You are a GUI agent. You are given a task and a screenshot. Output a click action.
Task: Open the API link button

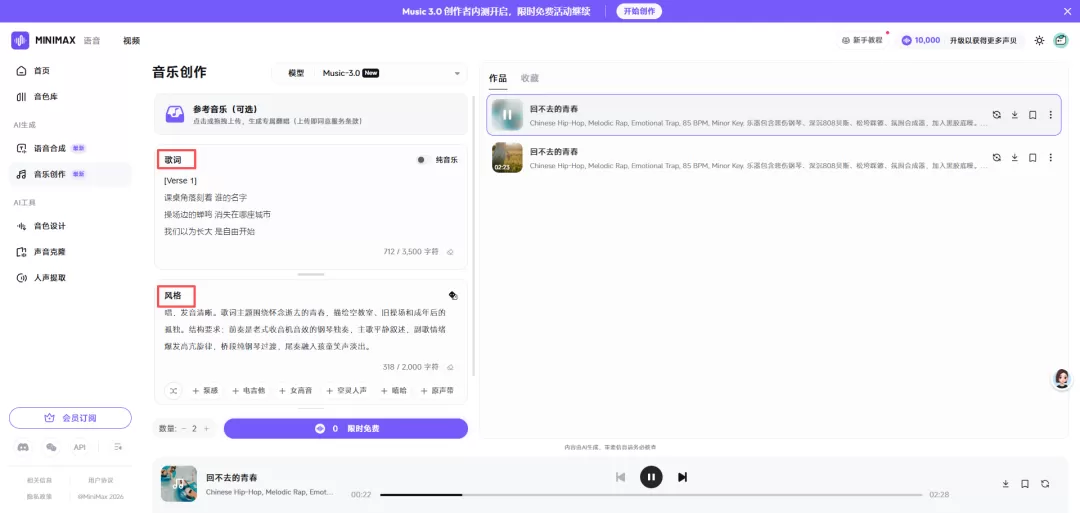(x=79, y=448)
